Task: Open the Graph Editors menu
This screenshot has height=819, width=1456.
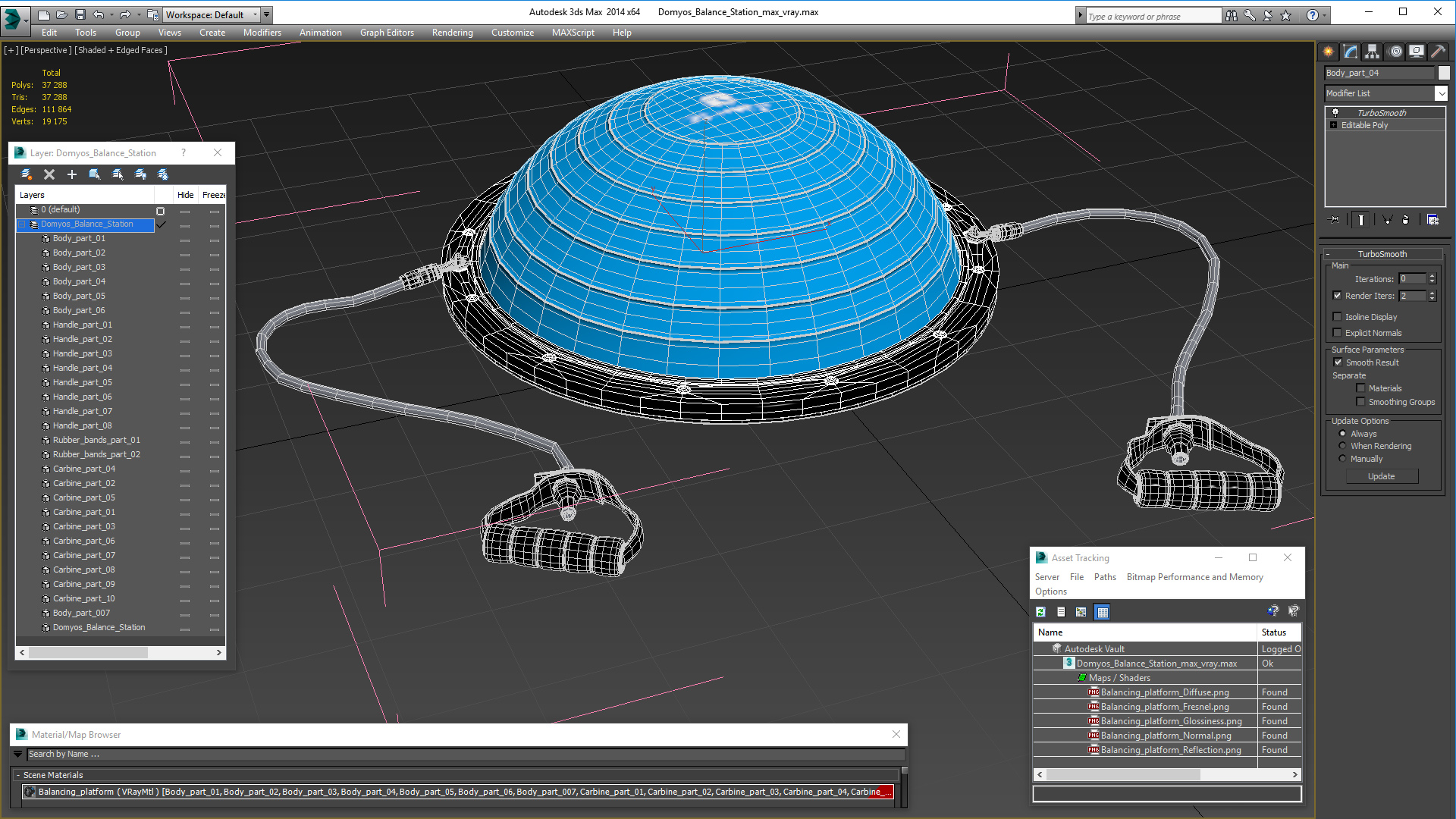Action: coord(387,33)
